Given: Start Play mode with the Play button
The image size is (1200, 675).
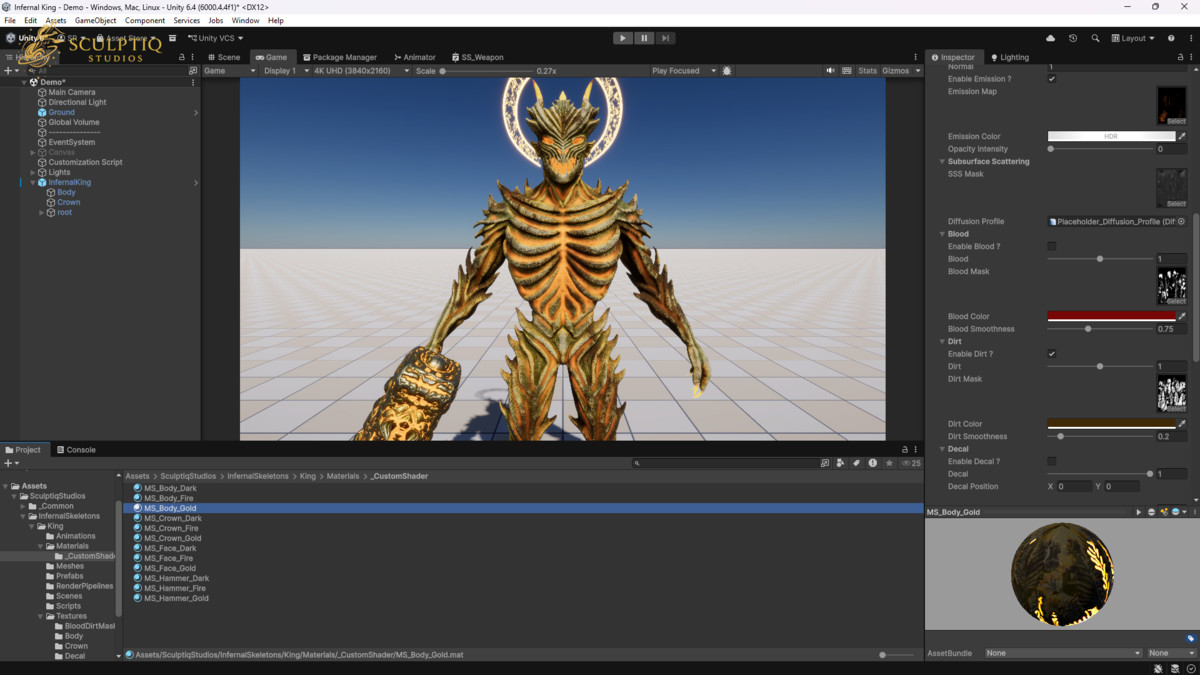Looking at the screenshot, I should coord(622,38).
